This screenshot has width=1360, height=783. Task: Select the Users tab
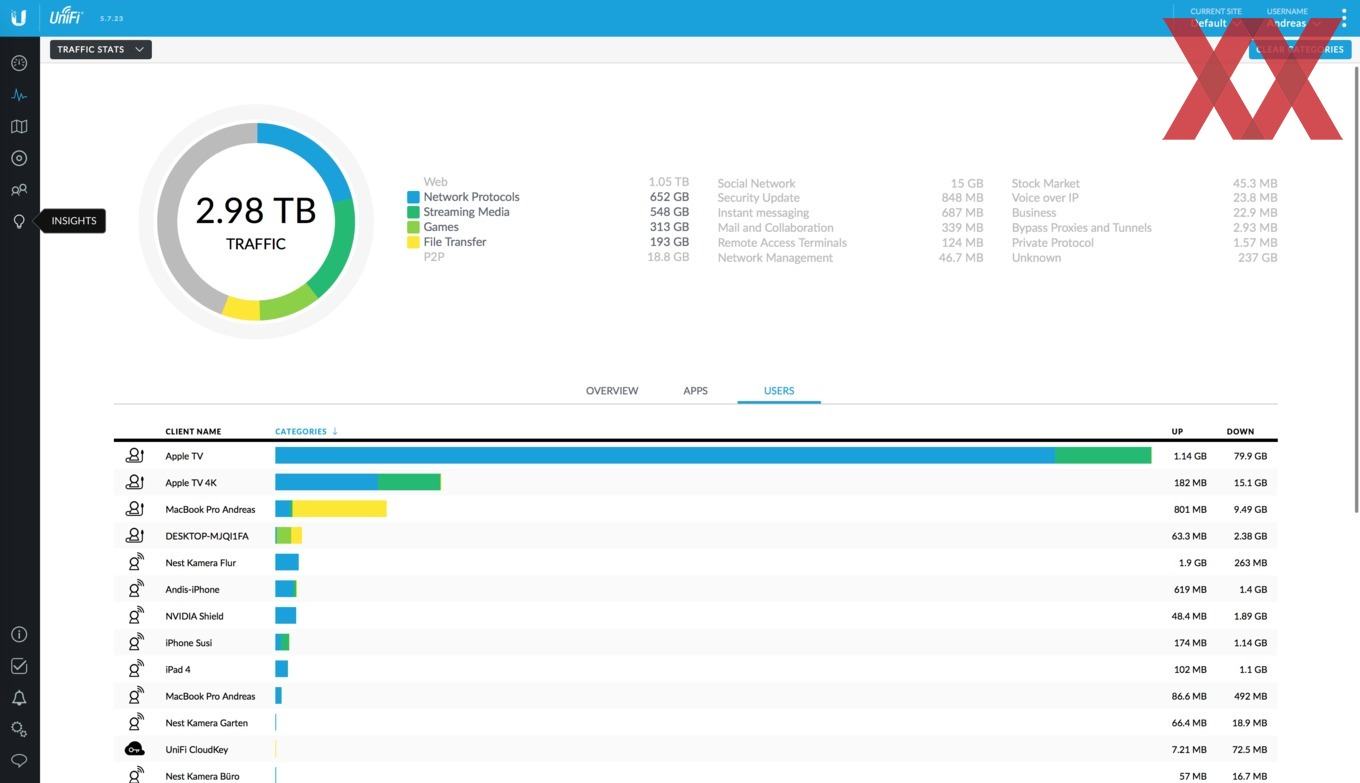coord(779,391)
